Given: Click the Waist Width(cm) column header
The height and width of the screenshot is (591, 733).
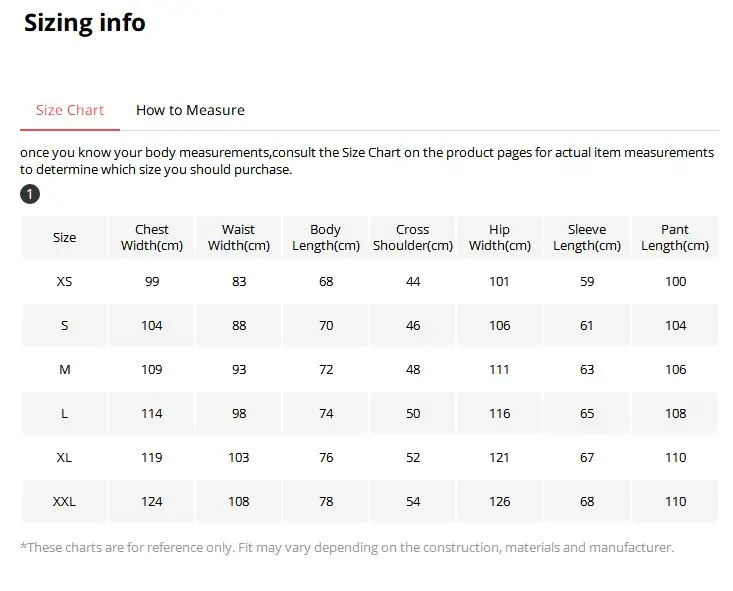Looking at the screenshot, I should (x=238, y=238).
